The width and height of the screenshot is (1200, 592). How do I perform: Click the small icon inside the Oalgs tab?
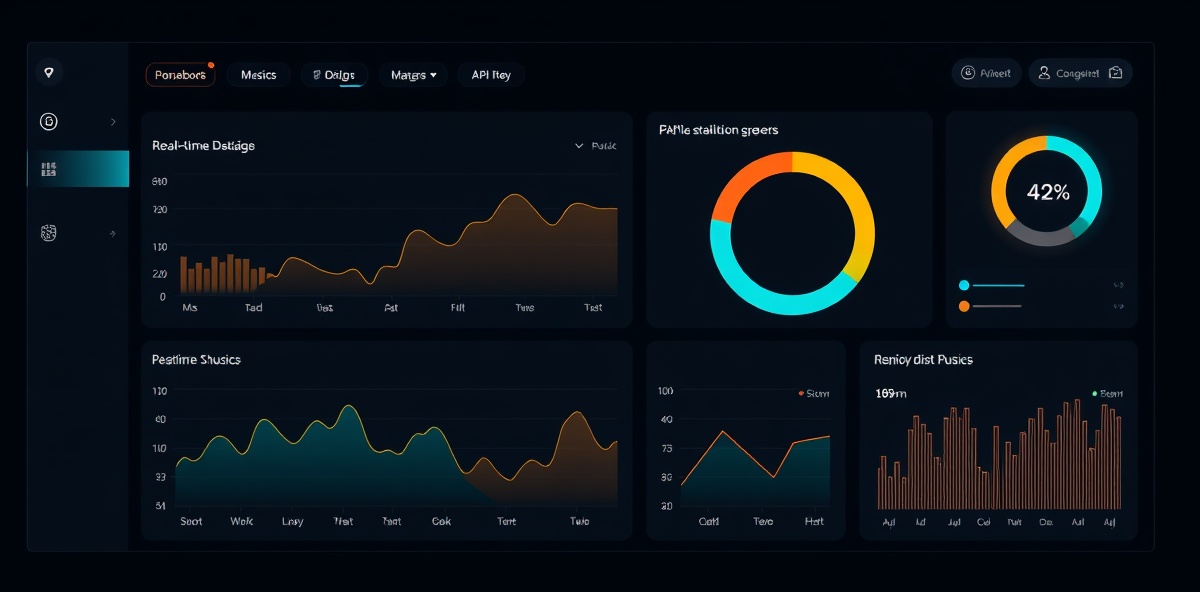[316, 74]
